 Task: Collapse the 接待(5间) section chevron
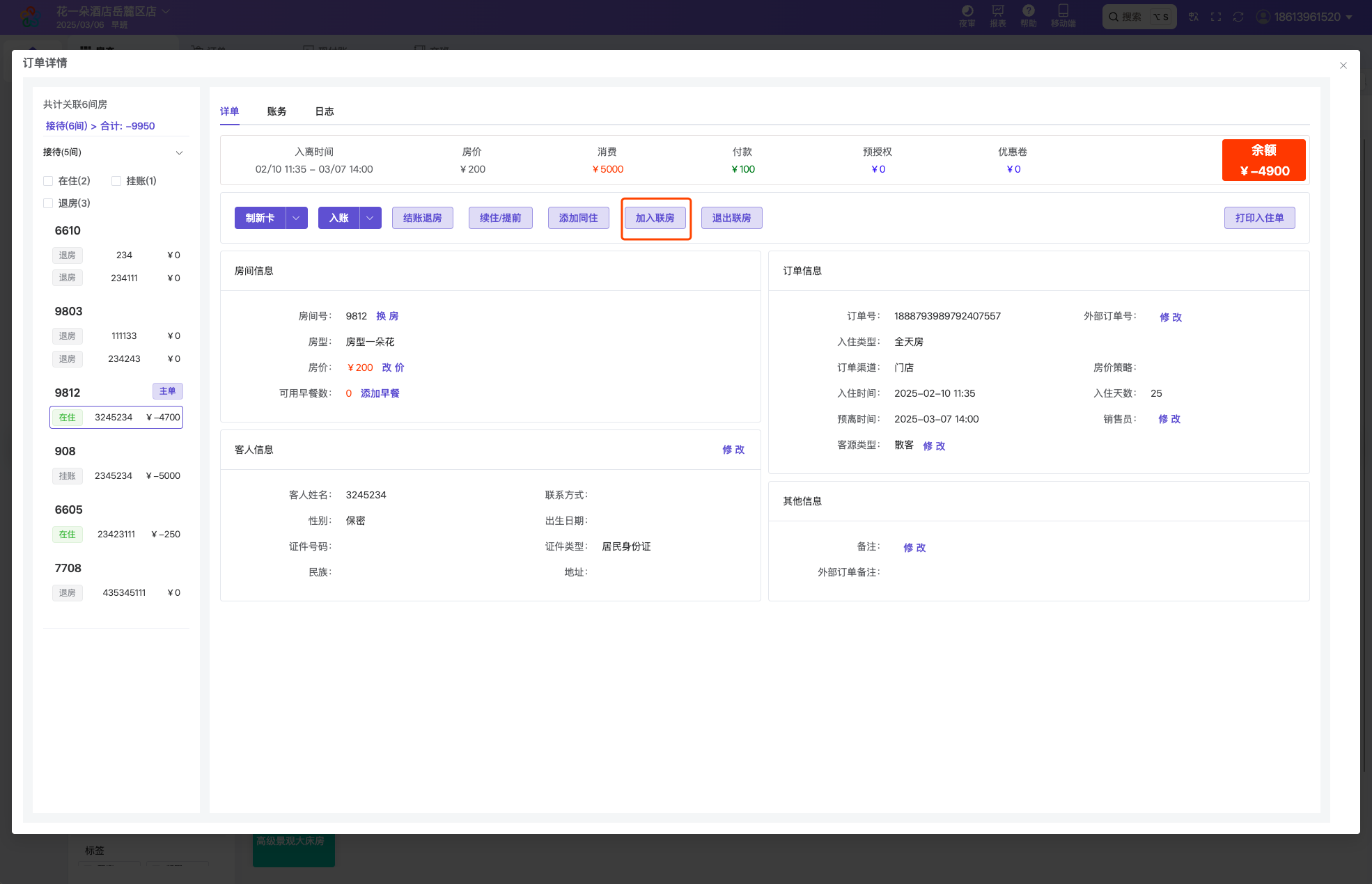(x=179, y=152)
